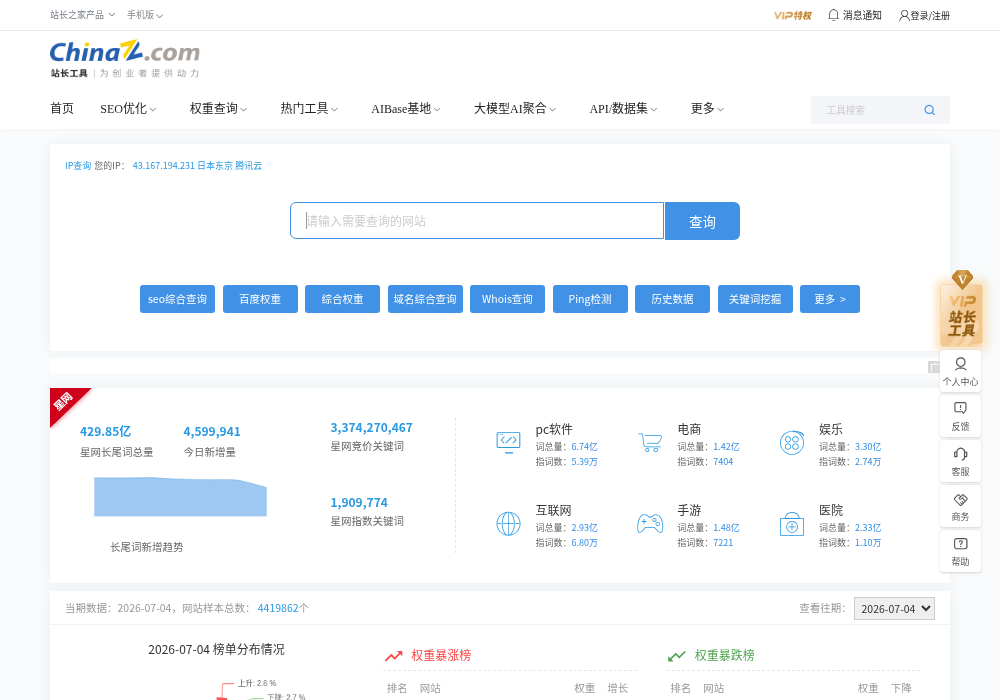Screen dimensions: 1000x700
Task: Click the 长尾词新增趋势 area chart
Action: 180,497
